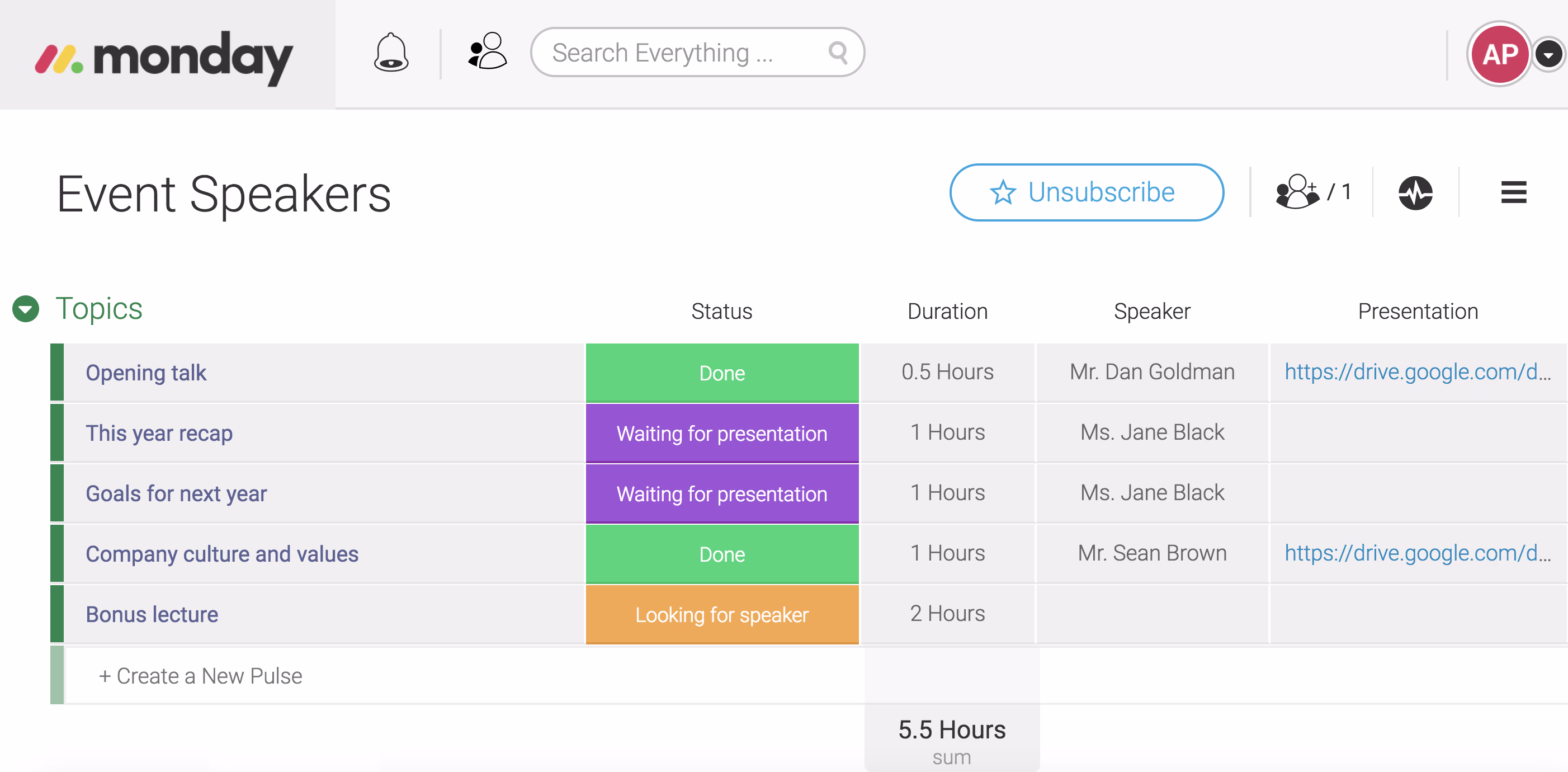Change Looking for speaker status
Screen dimensions: 1568x772
coord(722,614)
